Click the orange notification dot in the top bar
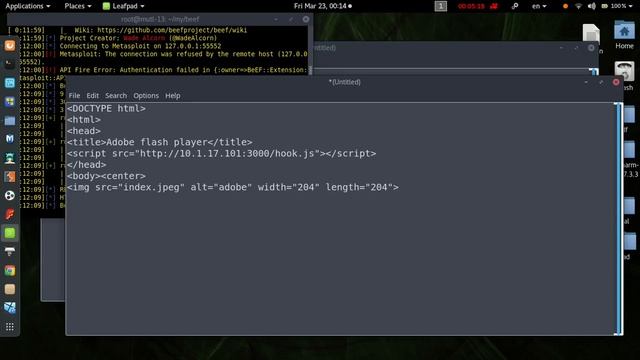This screenshot has height=360, width=640. tap(565, 6)
